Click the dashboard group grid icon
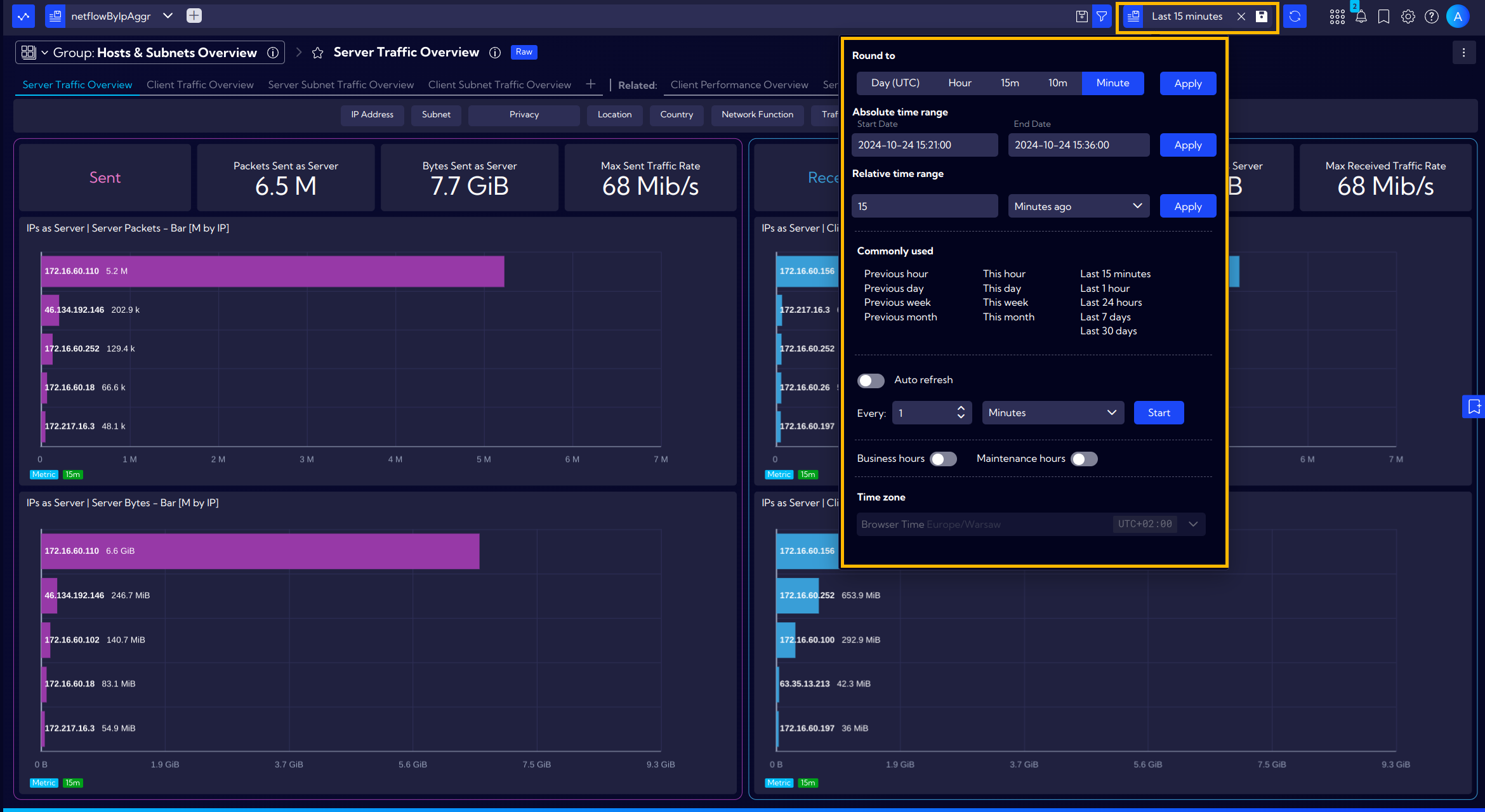 pyautogui.click(x=29, y=53)
